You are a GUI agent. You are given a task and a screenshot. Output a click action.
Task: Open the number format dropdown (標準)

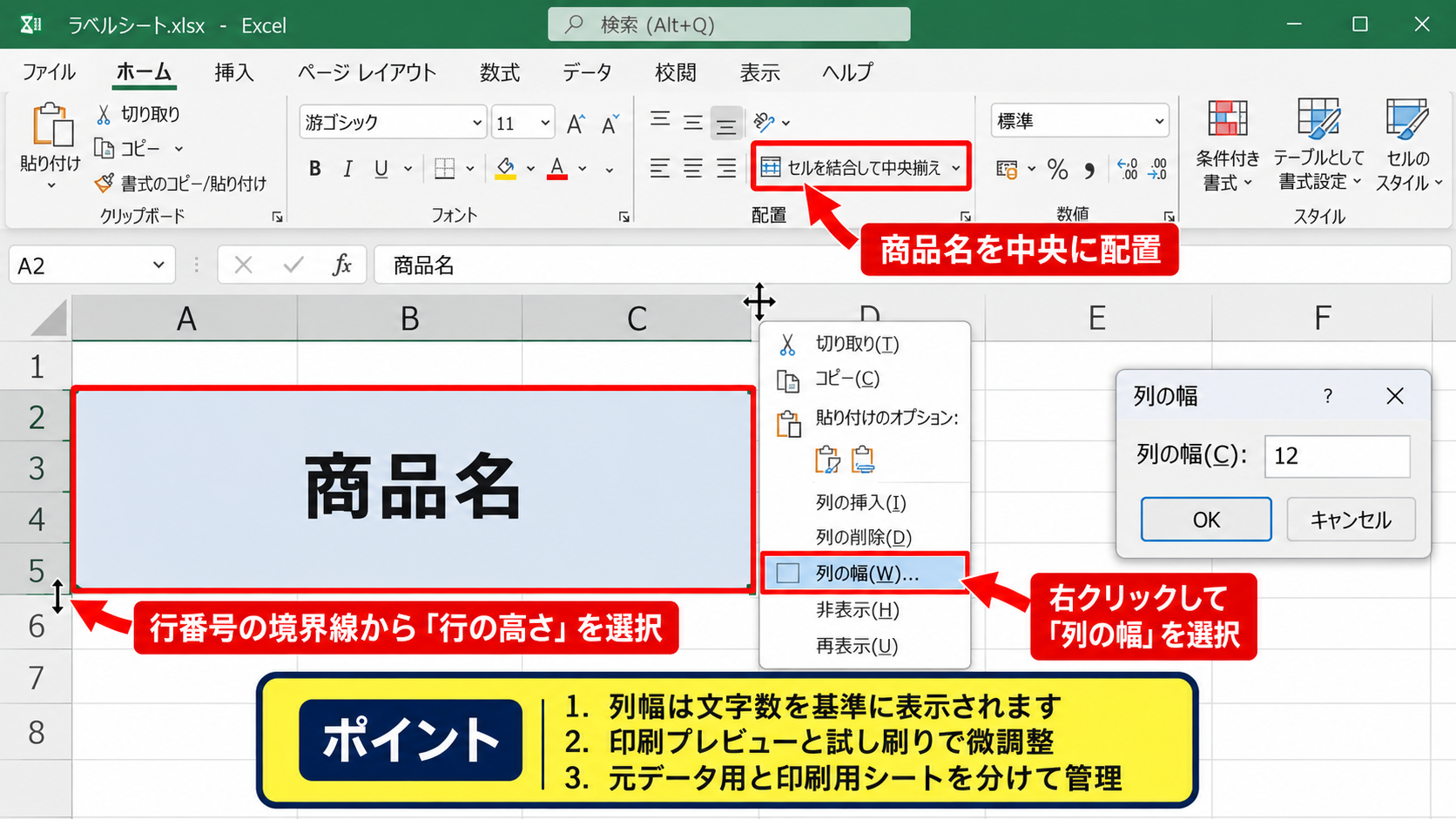pos(1159,121)
